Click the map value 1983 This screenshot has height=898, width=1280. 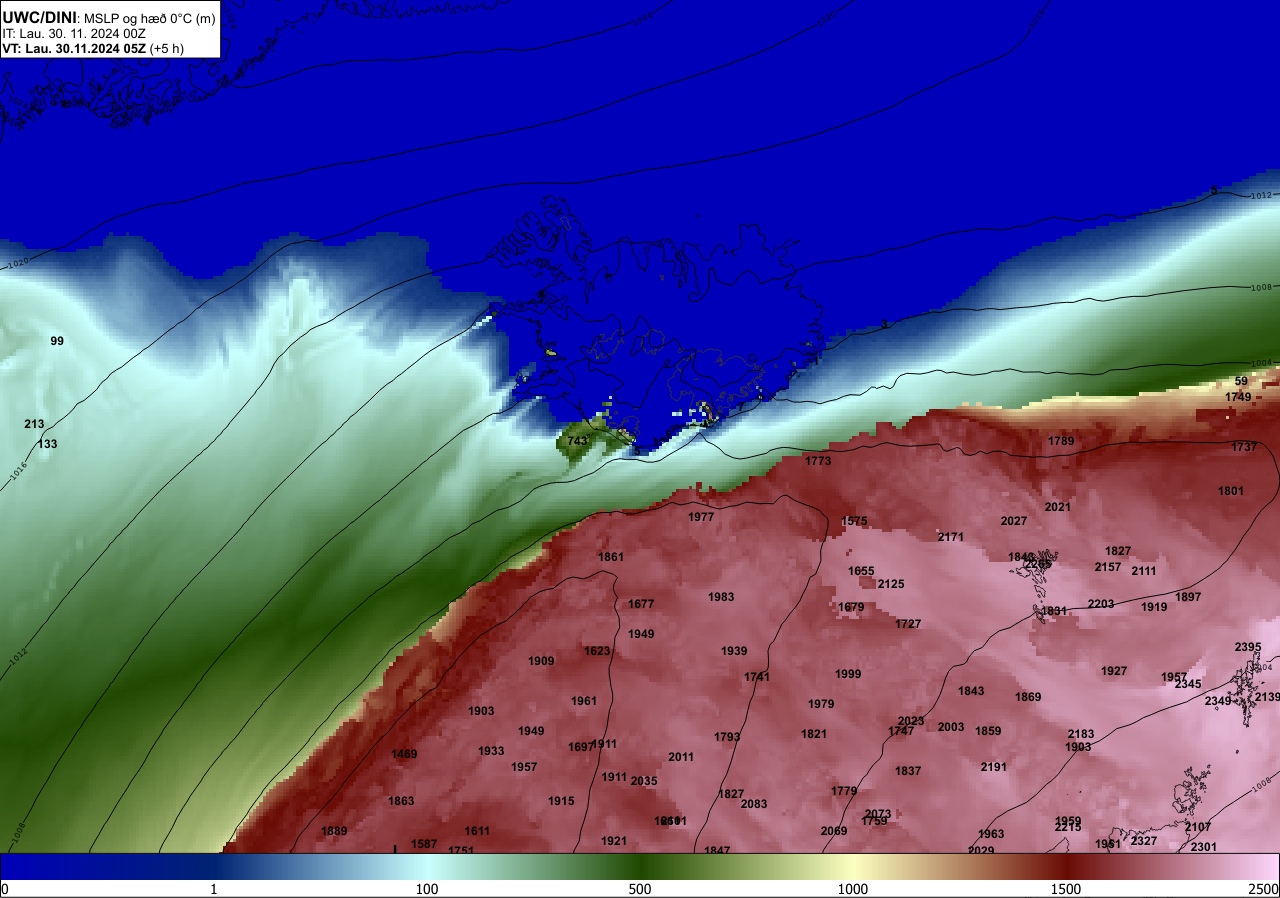[721, 597]
